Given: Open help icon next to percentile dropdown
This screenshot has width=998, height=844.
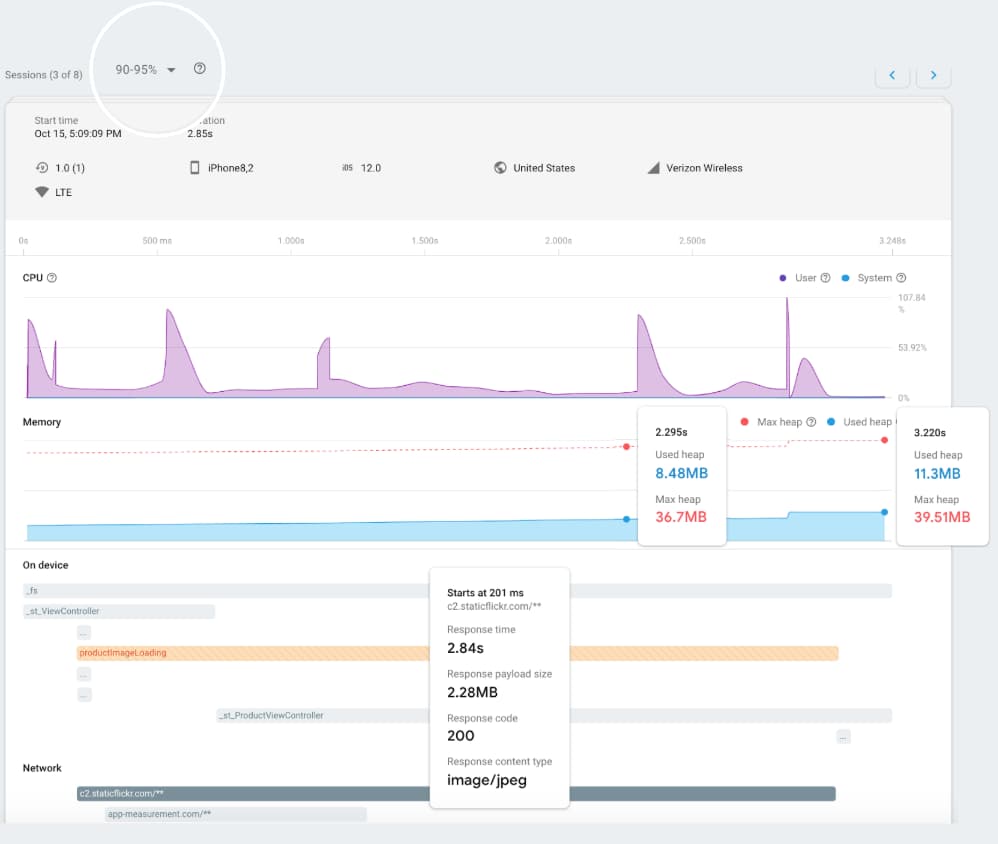Looking at the screenshot, I should (200, 68).
